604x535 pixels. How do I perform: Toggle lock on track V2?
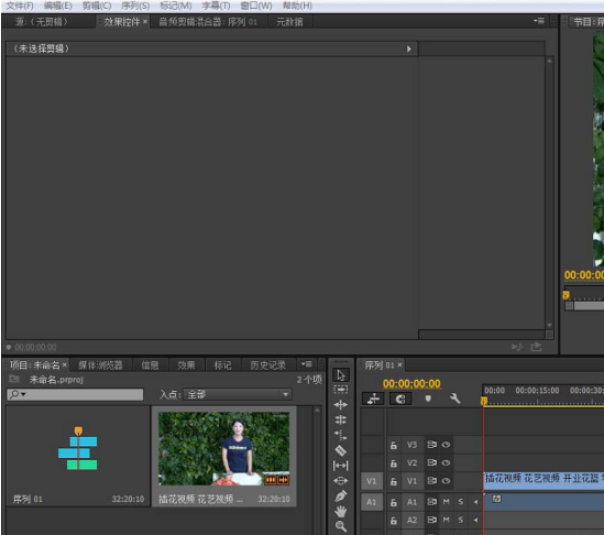coord(393,463)
